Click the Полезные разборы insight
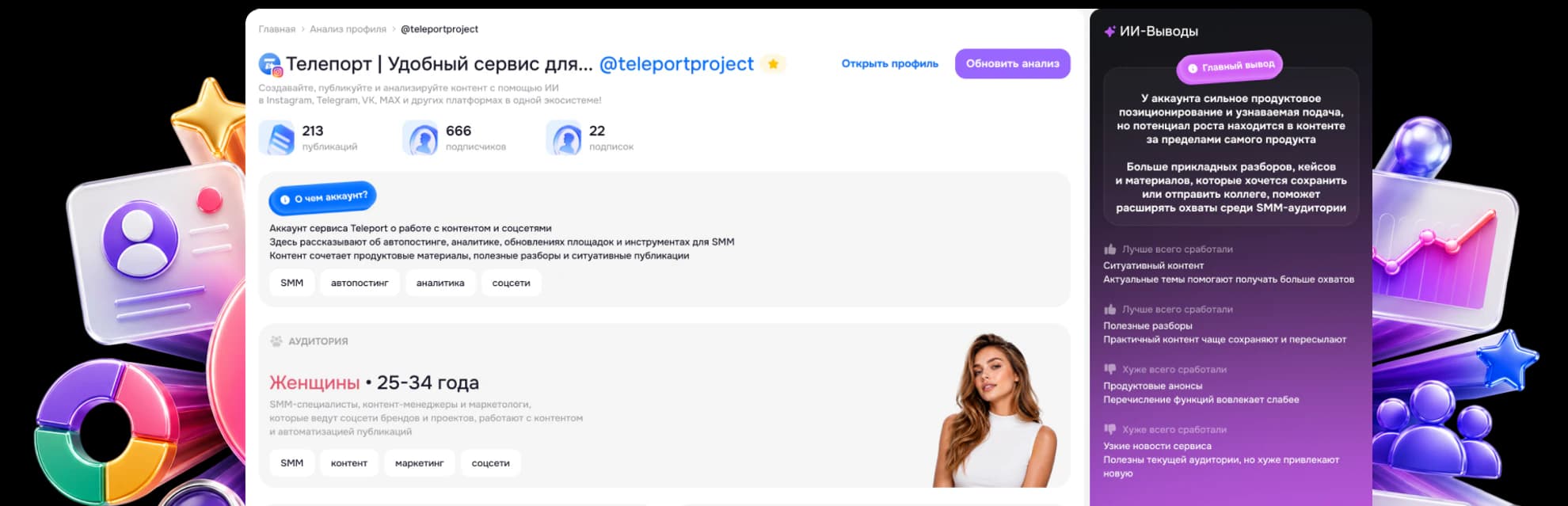The width and height of the screenshot is (1568, 506). (1147, 326)
